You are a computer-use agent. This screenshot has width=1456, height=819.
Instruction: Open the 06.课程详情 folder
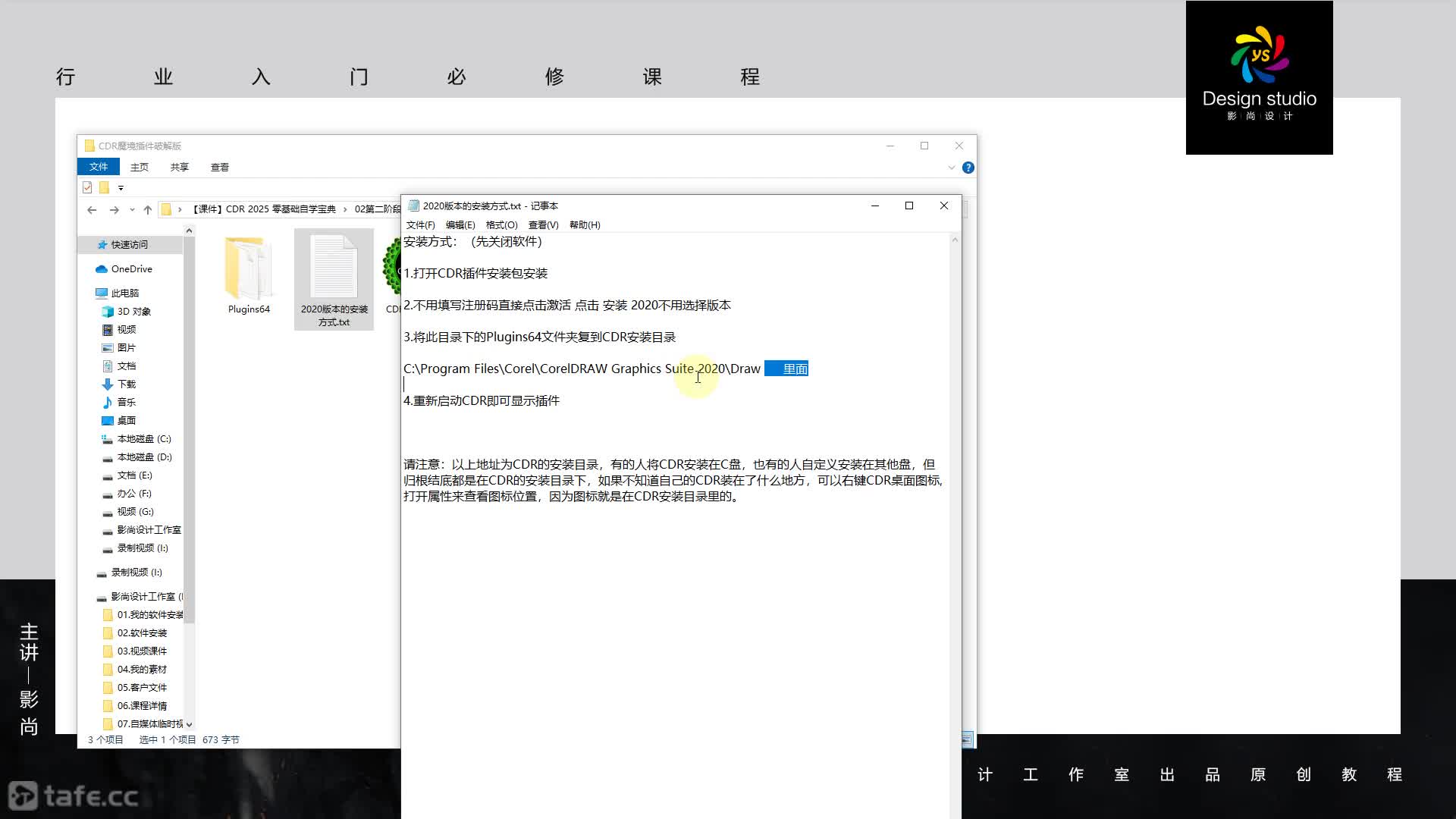pyautogui.click(x=142, y=706)
